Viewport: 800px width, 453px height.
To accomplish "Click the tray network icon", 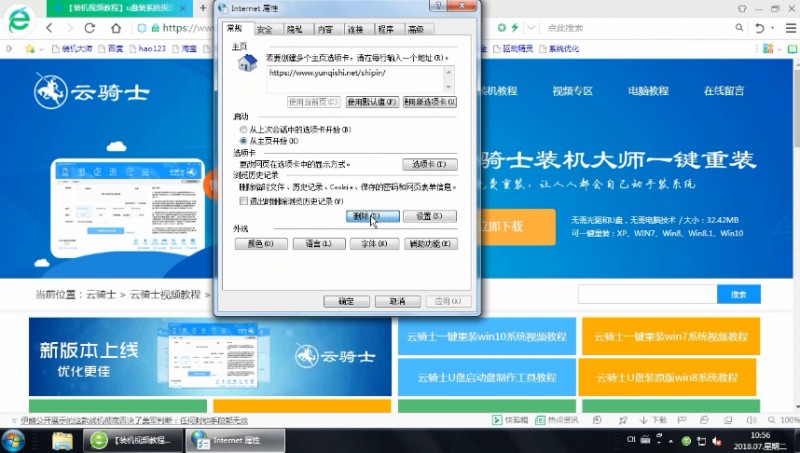I will (x=702, y=441).
